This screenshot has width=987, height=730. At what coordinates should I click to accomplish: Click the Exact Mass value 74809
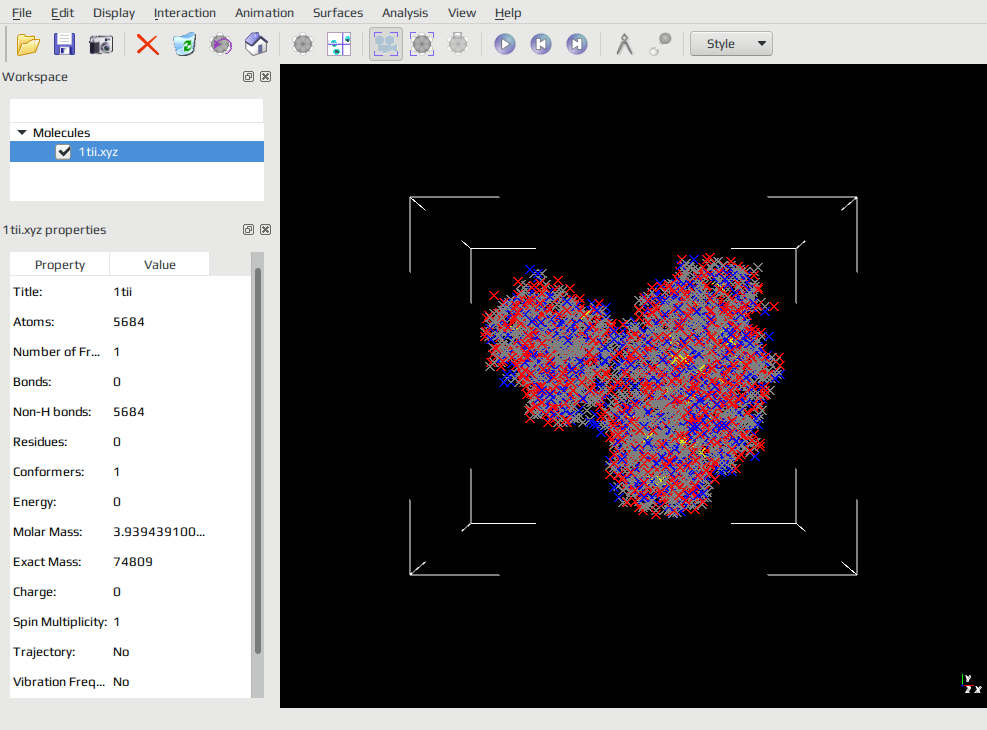[x=133, y=562]
